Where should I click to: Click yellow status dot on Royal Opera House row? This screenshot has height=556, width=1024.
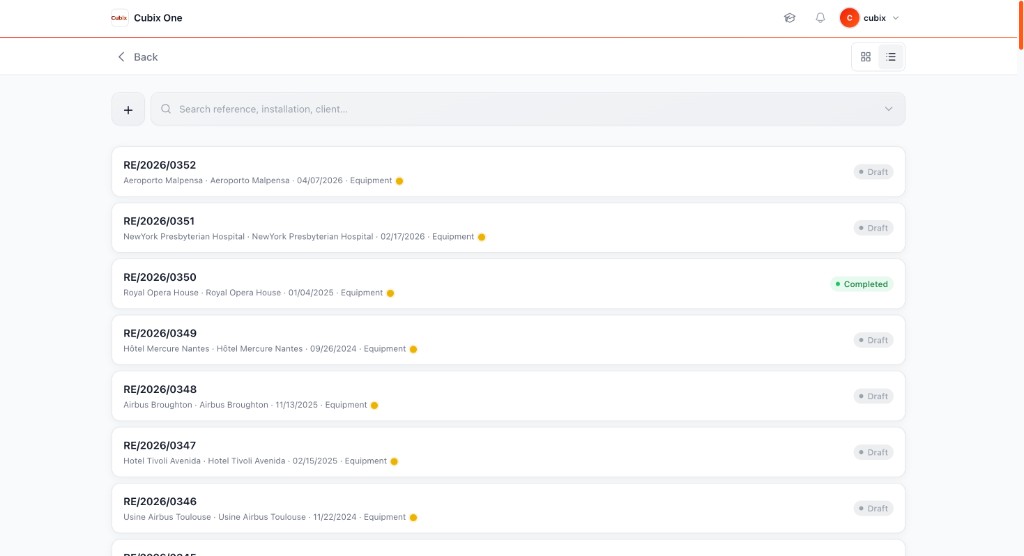(x=391, y=293)
